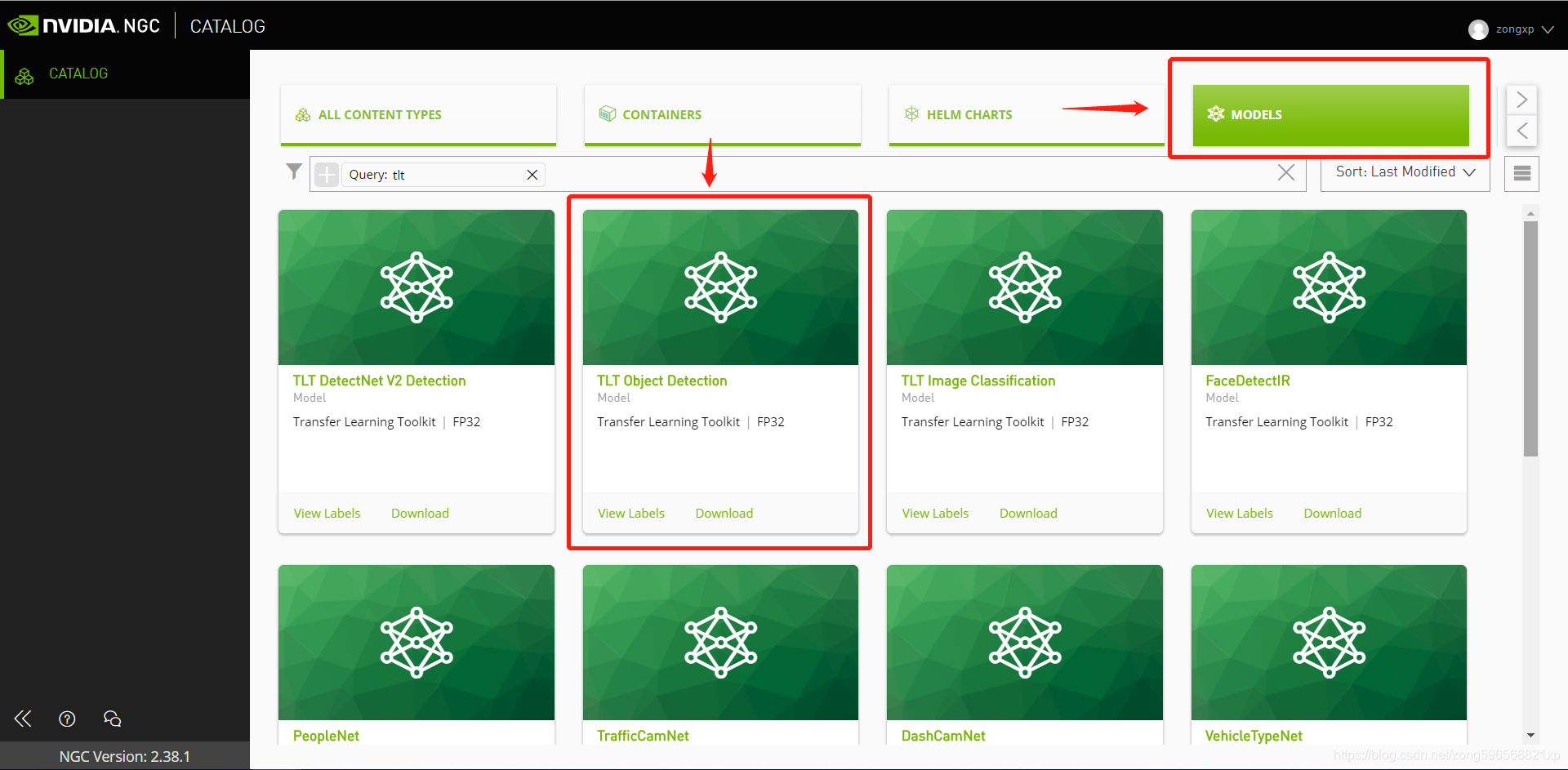Click TLT Object Detection card thumbnail
The image size is (1568, 770).
[x=720, y=287]
